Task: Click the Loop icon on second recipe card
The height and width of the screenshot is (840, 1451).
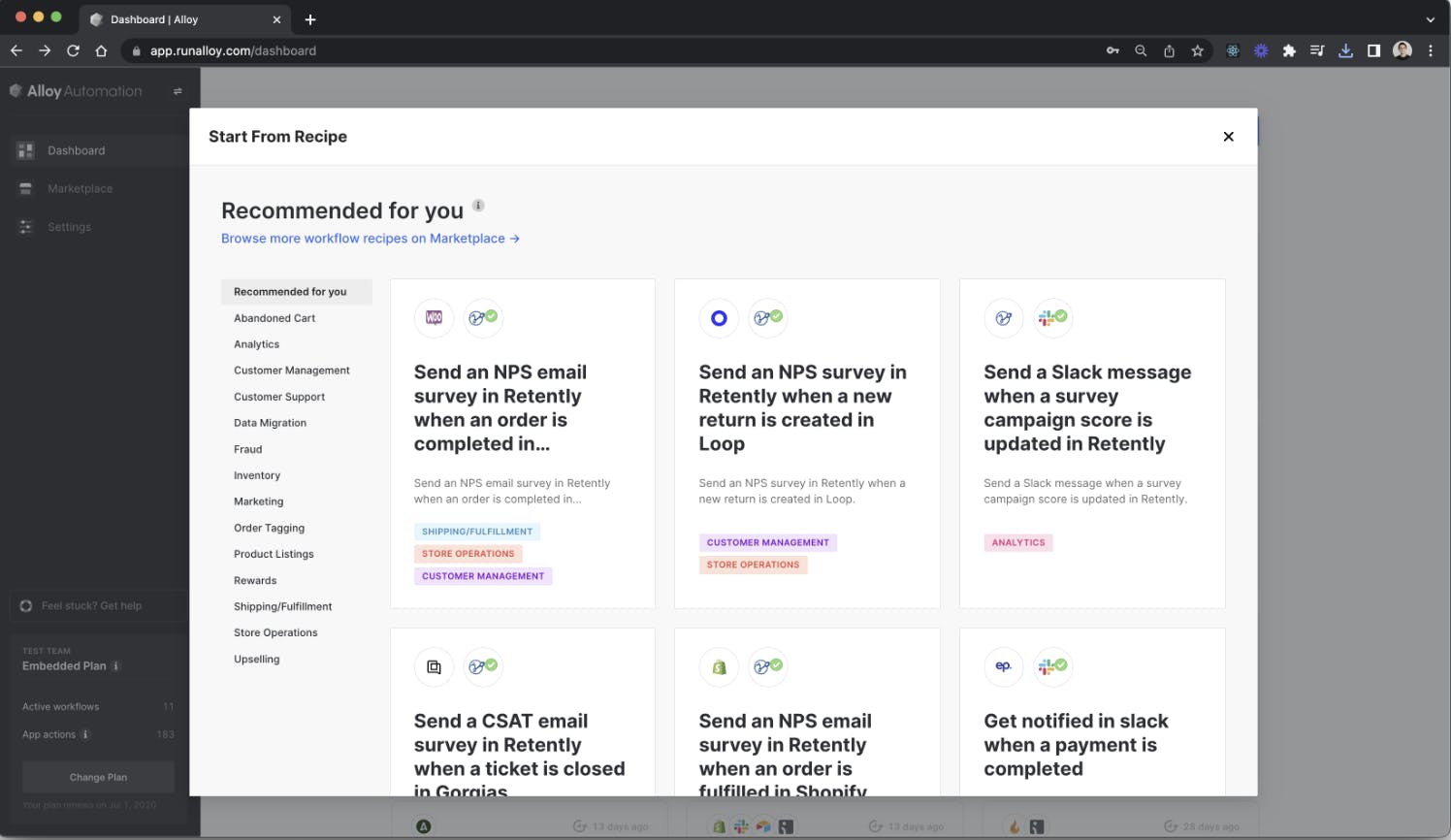Action: point(719,318)
